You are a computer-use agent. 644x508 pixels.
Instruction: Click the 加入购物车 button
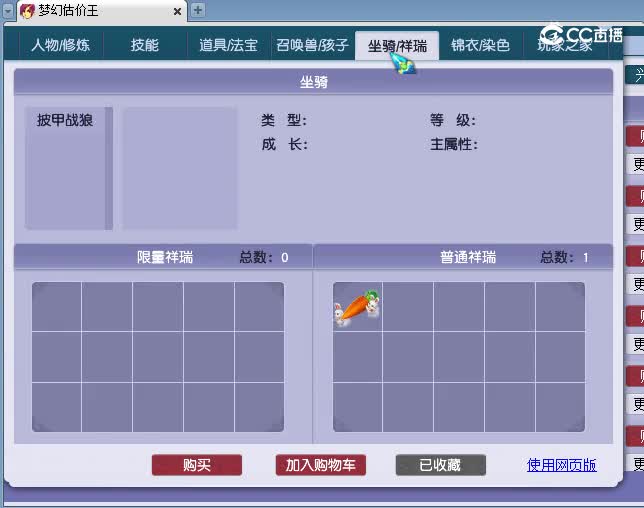(321, 465)
